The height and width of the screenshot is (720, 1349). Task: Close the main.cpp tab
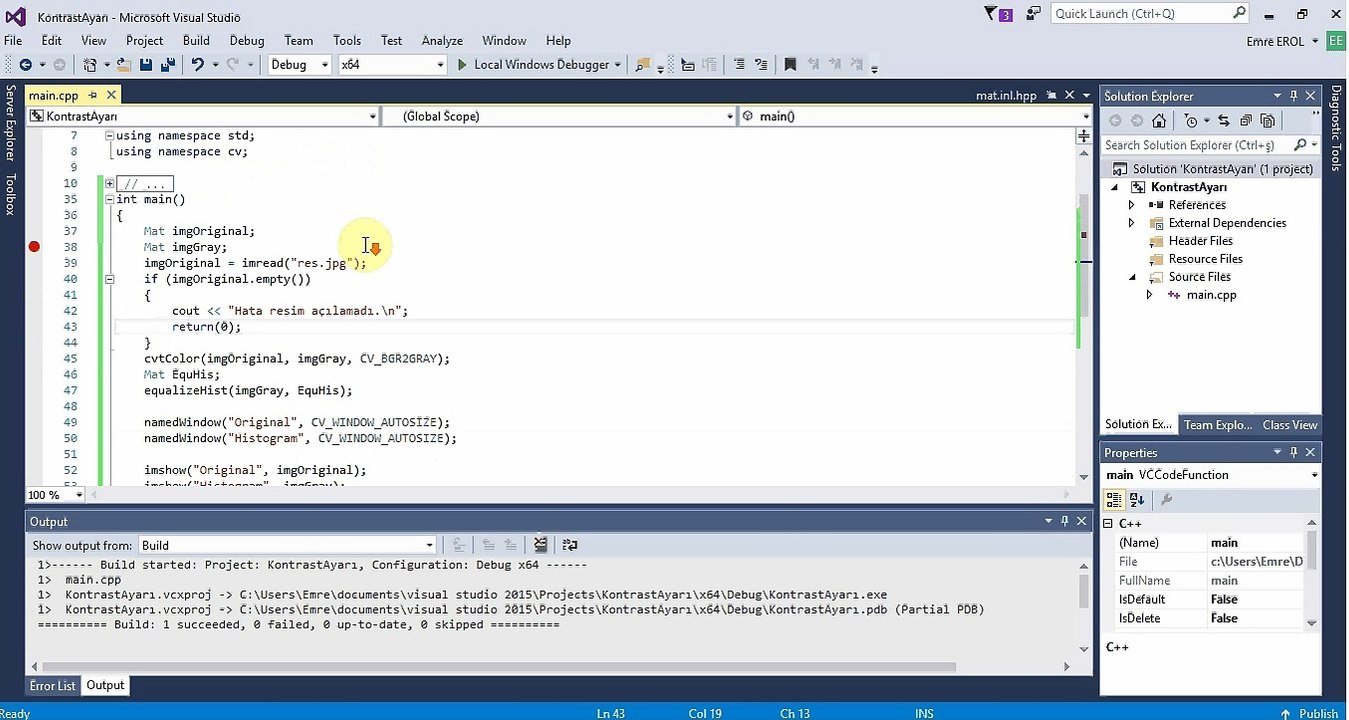112,95
